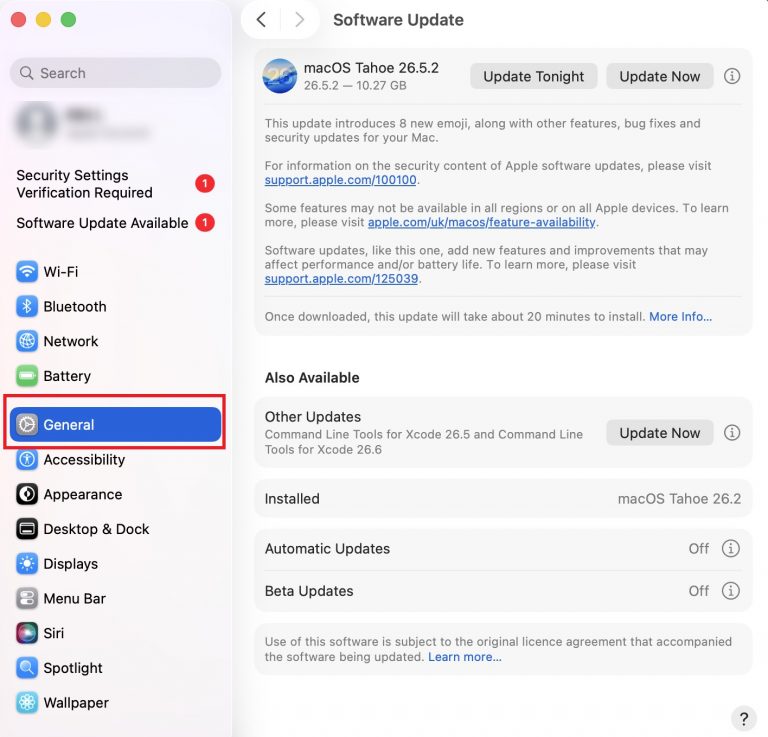Click the Command Line Tools for Xcode description

click(x=424, y=442)
